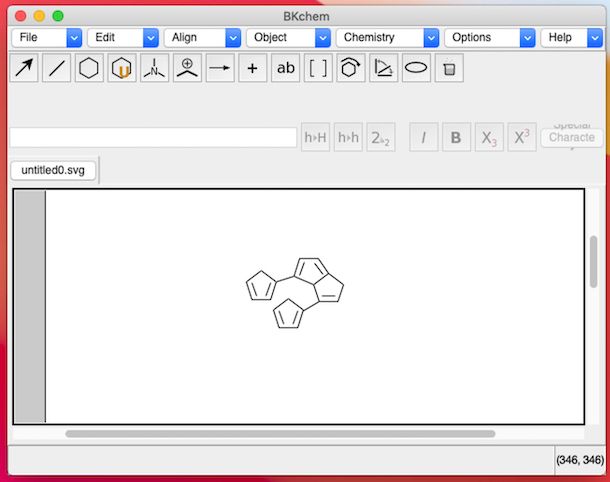Open the Edit menu
The width and height of the screenshot is (610, 482).
click(123, 37)
